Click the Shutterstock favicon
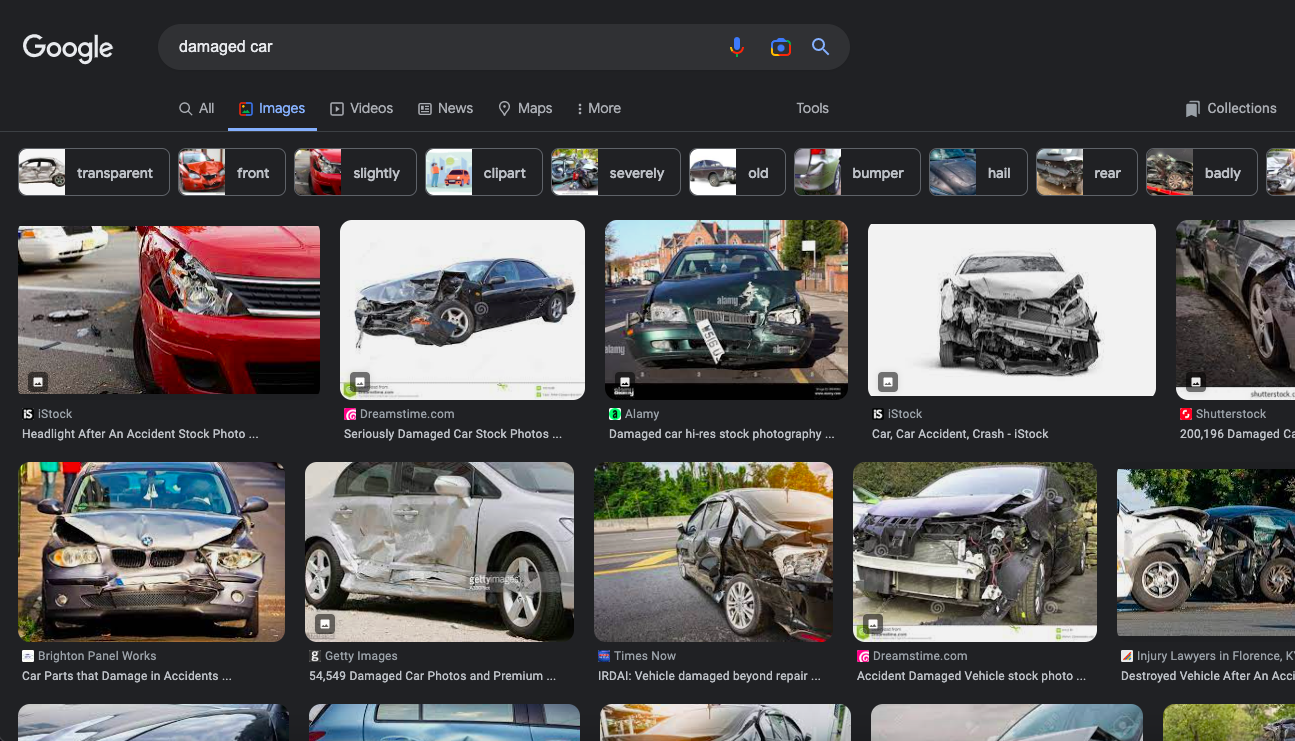Screen dimensions: 1295x741 [1186, 414]
